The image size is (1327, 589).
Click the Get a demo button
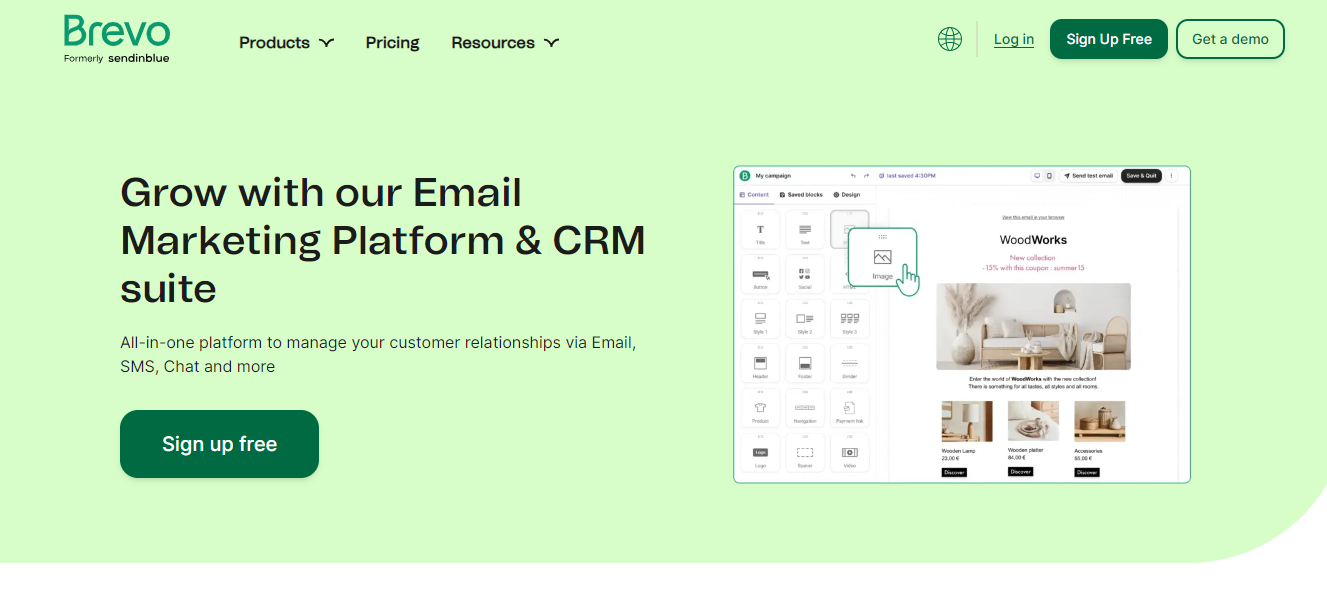point(1230,39)
